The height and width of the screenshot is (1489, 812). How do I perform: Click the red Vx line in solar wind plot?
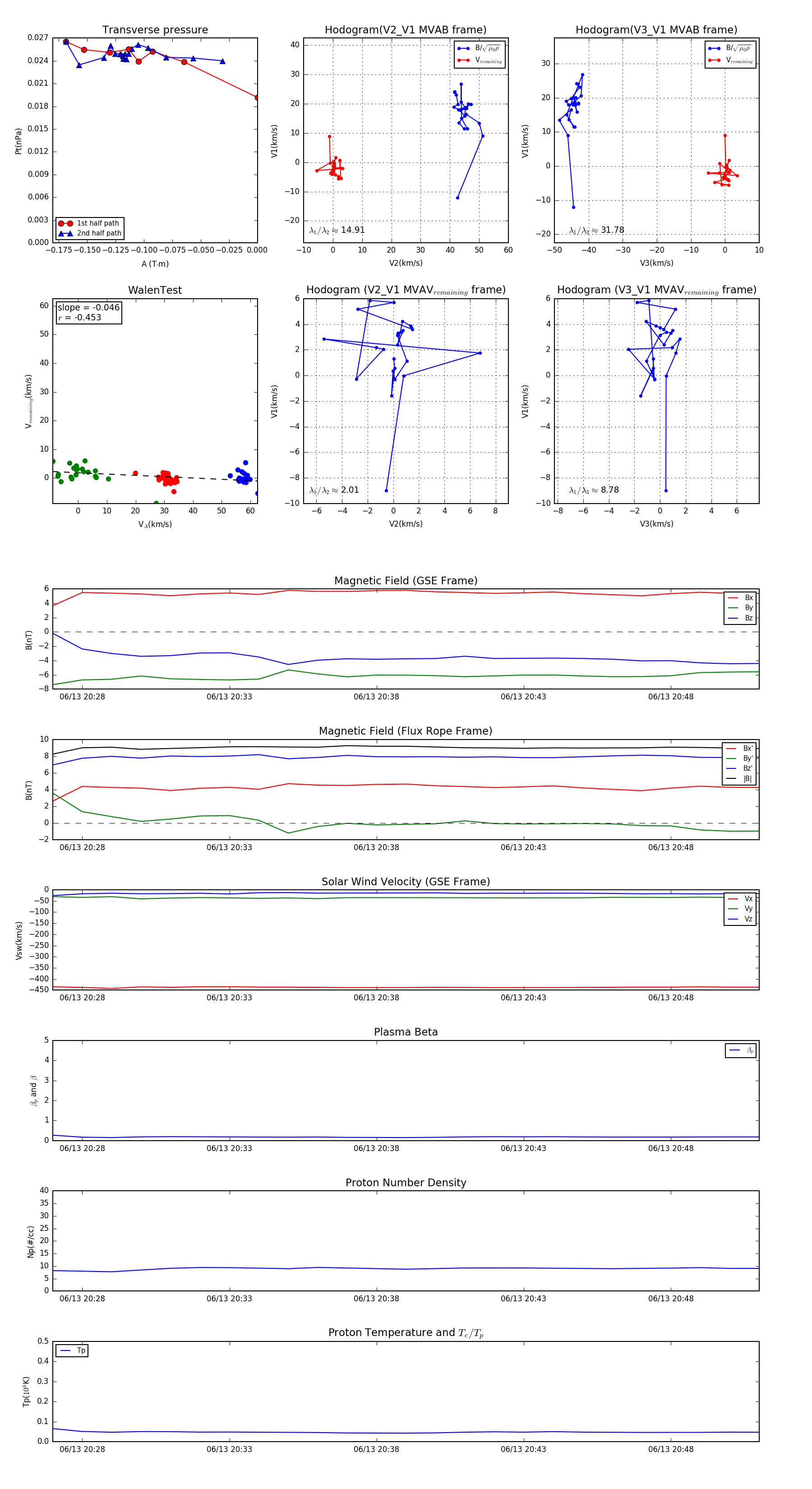click(x=406, y=987)
